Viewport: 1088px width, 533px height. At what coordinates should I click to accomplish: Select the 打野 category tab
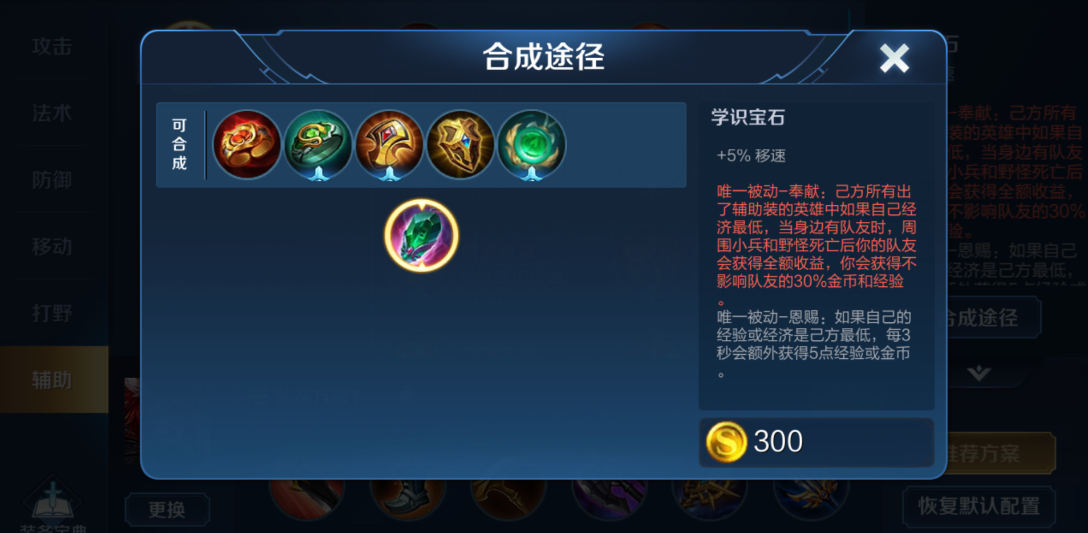(53, 313)
